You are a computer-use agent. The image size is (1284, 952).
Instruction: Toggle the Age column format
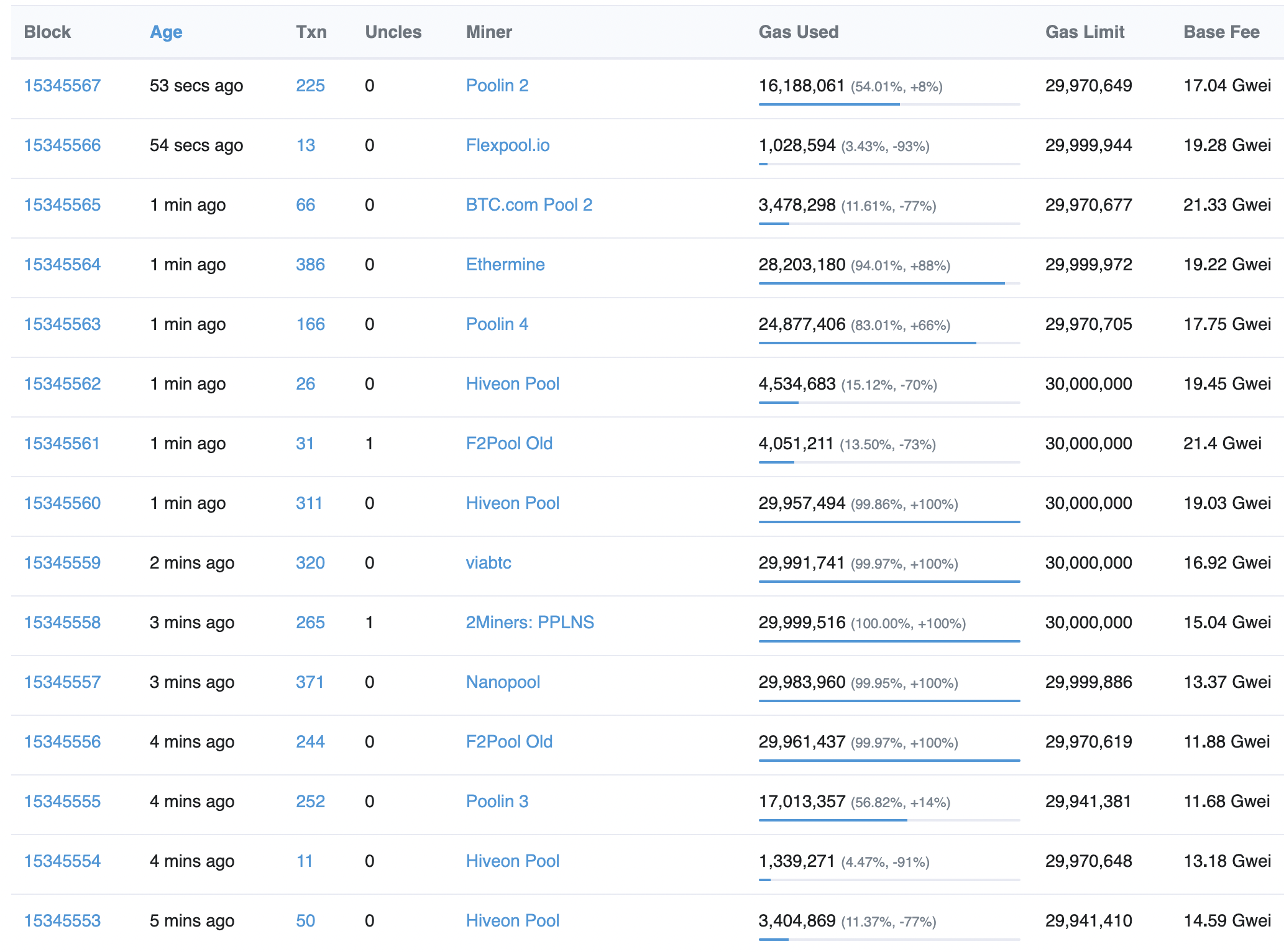166,32
